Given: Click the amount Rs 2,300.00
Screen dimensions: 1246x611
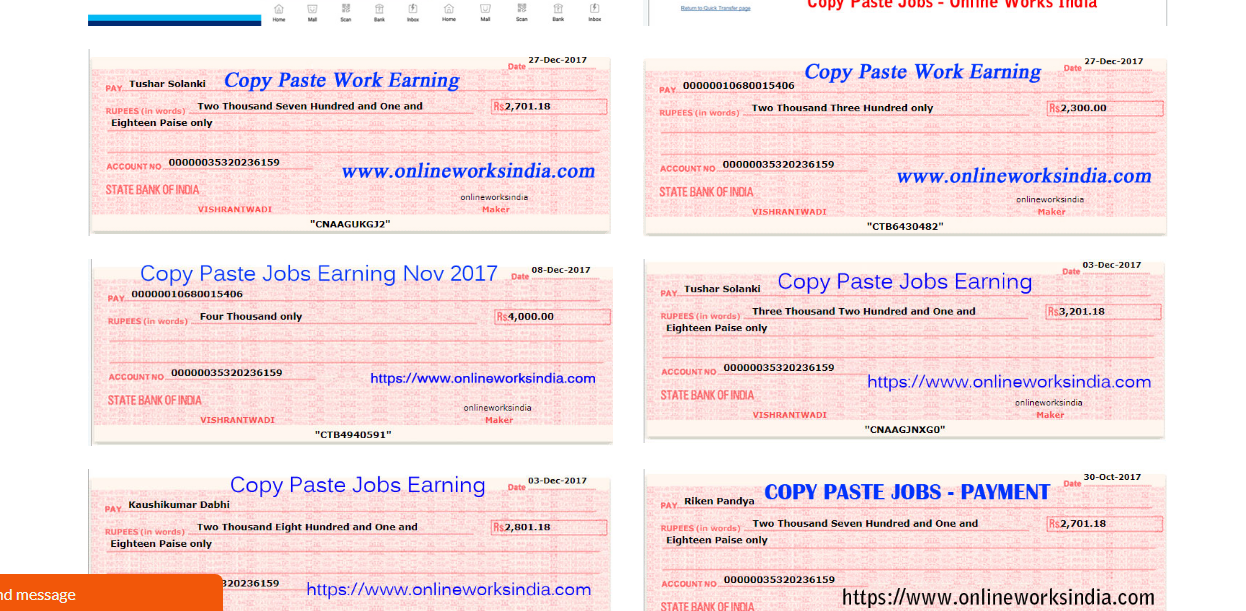Looking at the screenshot, I should click(1104, 107).
